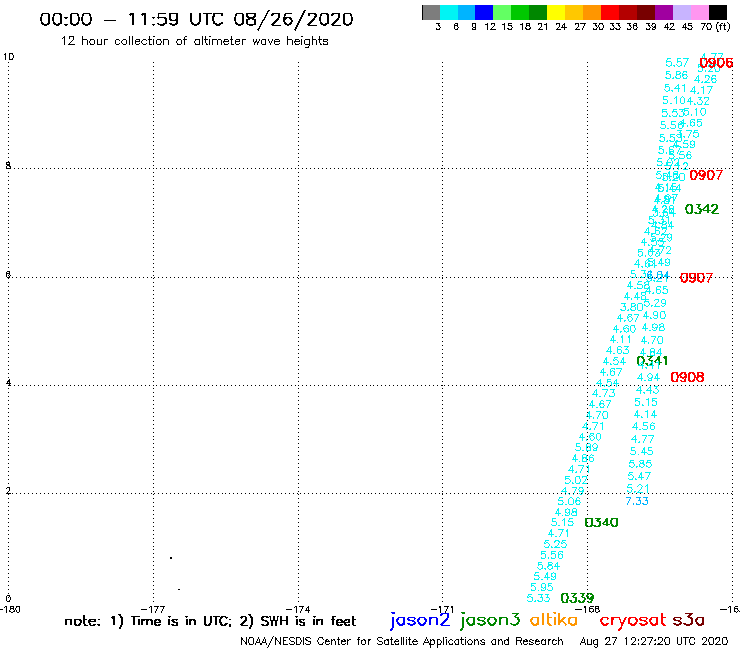Click the cryosat satellite label
The image size is (740, 650).
tap(633, 620)
